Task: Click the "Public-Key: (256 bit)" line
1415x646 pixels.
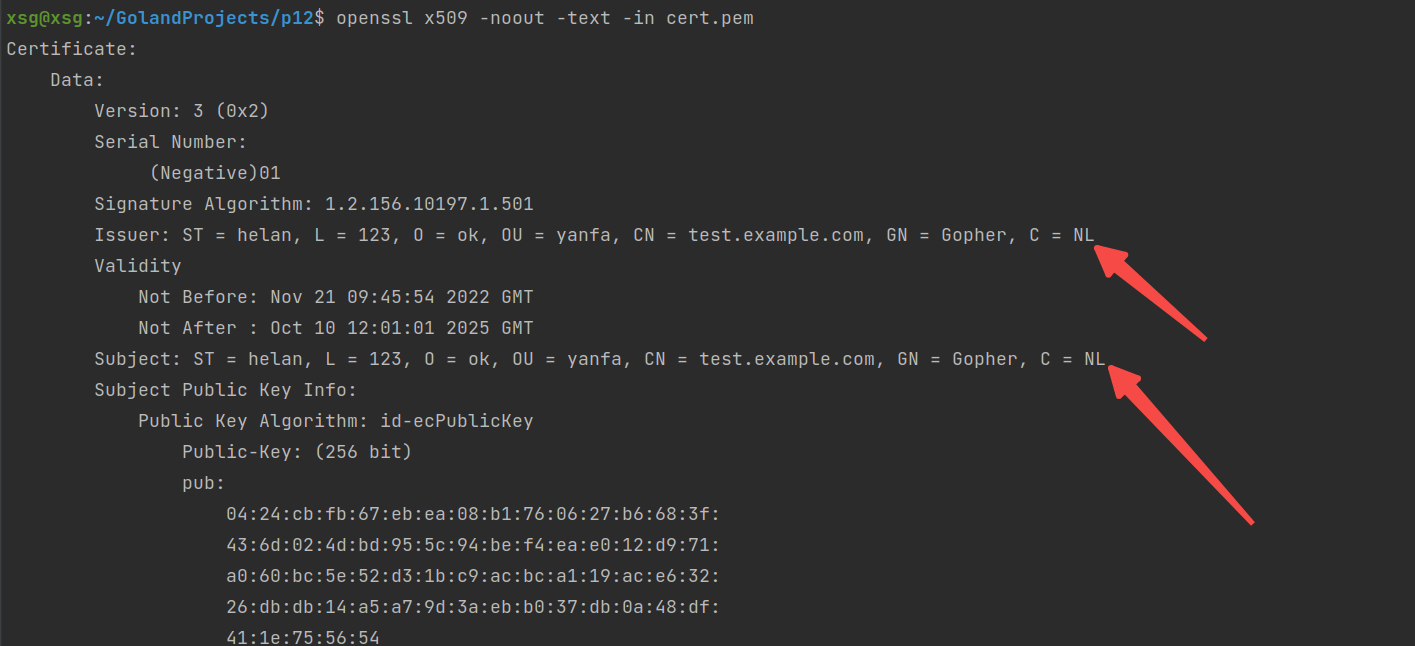Action: pyautogui.click(x=296, y=452)
